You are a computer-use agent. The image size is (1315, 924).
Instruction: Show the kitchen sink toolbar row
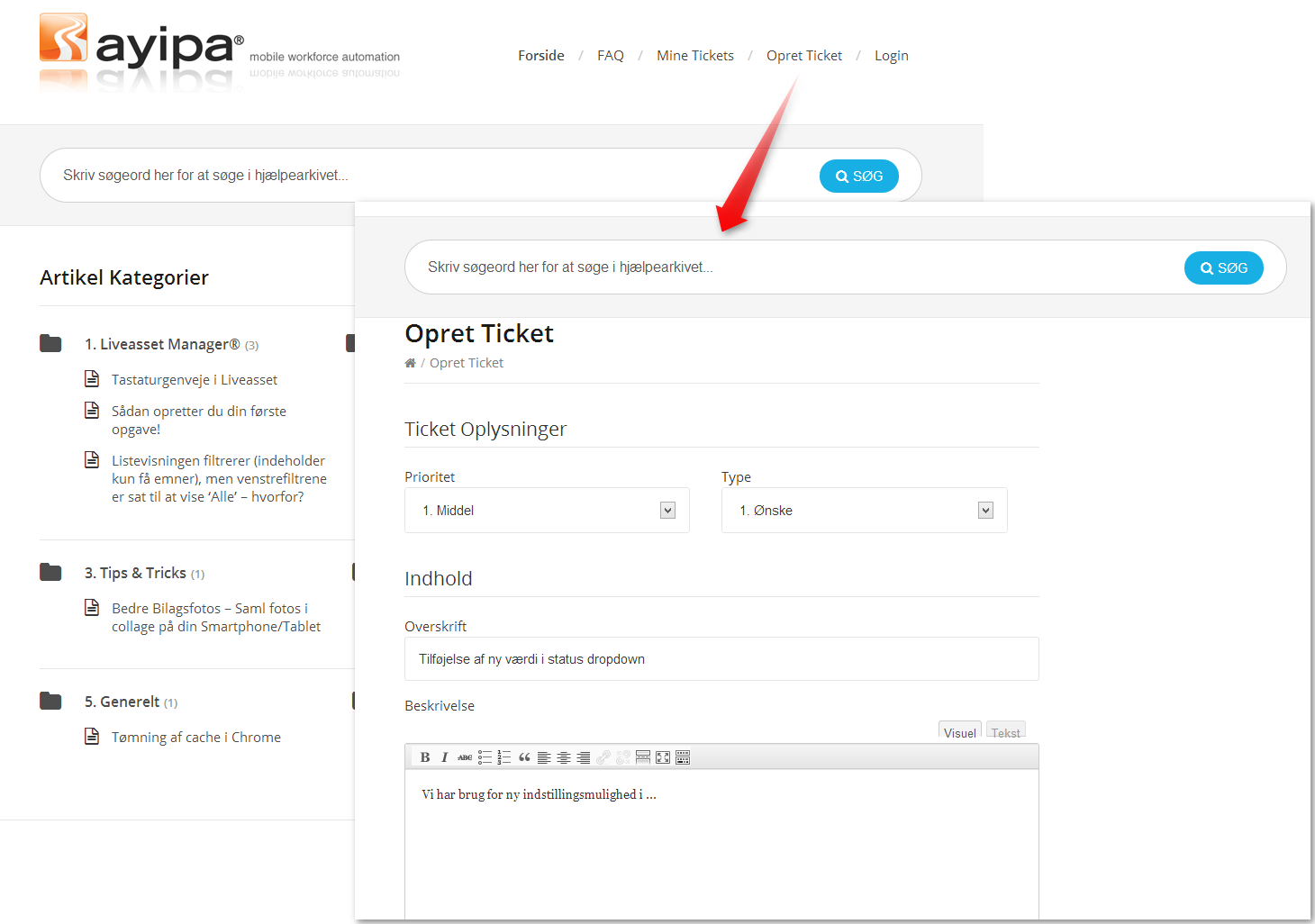[x=683, y=757]
